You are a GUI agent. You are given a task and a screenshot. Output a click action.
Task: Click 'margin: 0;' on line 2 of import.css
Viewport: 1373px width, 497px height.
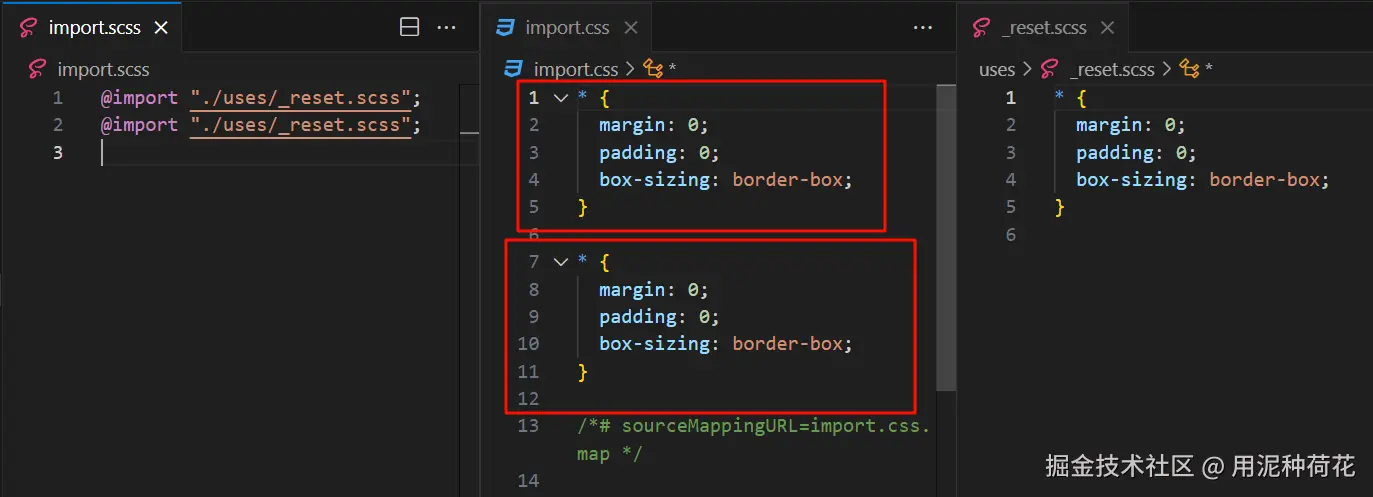653,125
